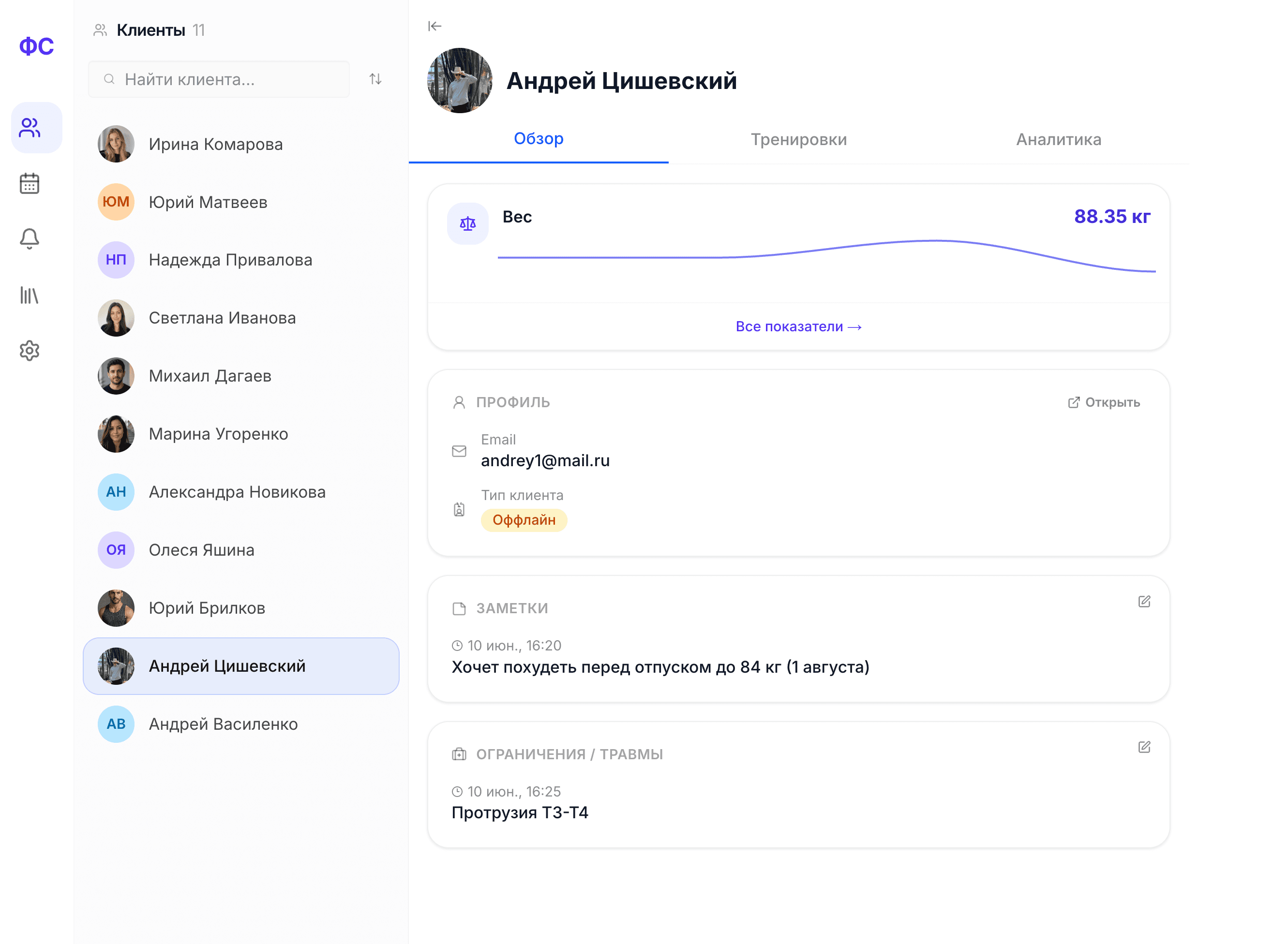Click the Андрей Цишевский page heading
This screenshot has height=944, width=1288.
[x=621, y=81]
